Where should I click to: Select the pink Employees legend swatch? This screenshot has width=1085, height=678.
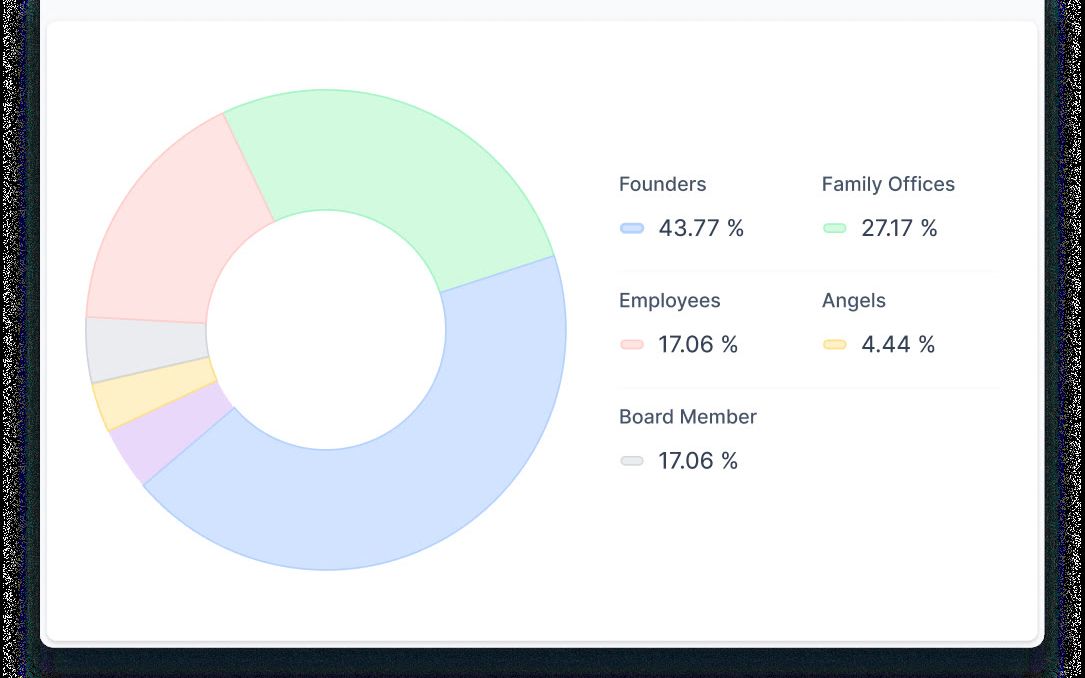pos(632,345)
